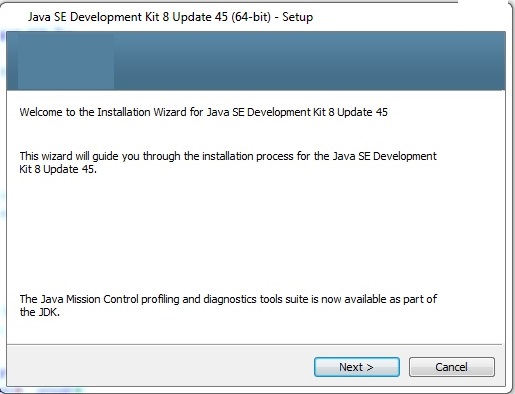The width and height of the screenshot is (515, 394).
Task: Click 'Kit 8 Update 45.' second line
Action: (58, 169)
